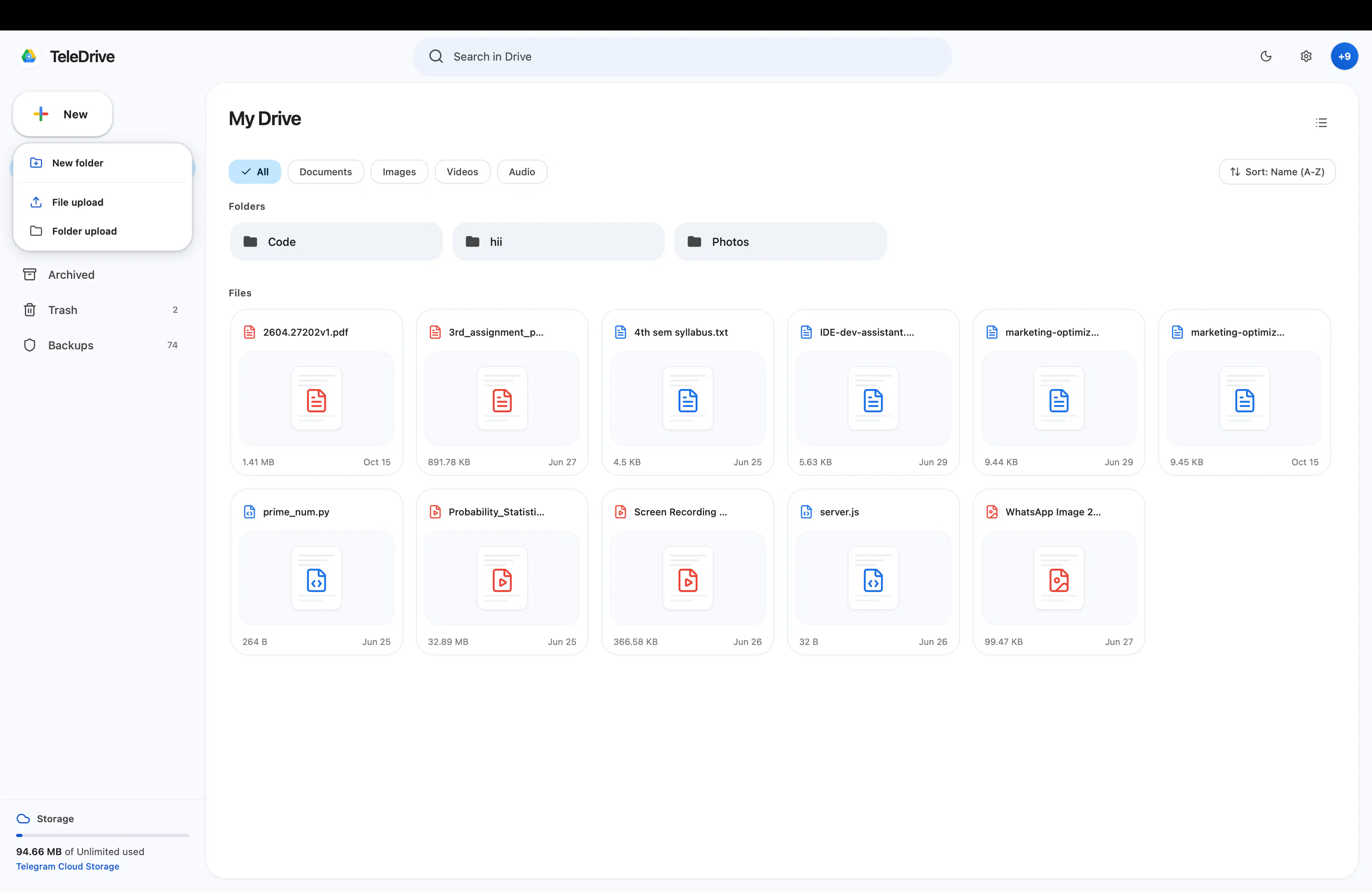The width and height of the screenshot is (1372, 892).
Task: Click the Backups shield icon
Action: pyautogui.click(x=29, y=345)
